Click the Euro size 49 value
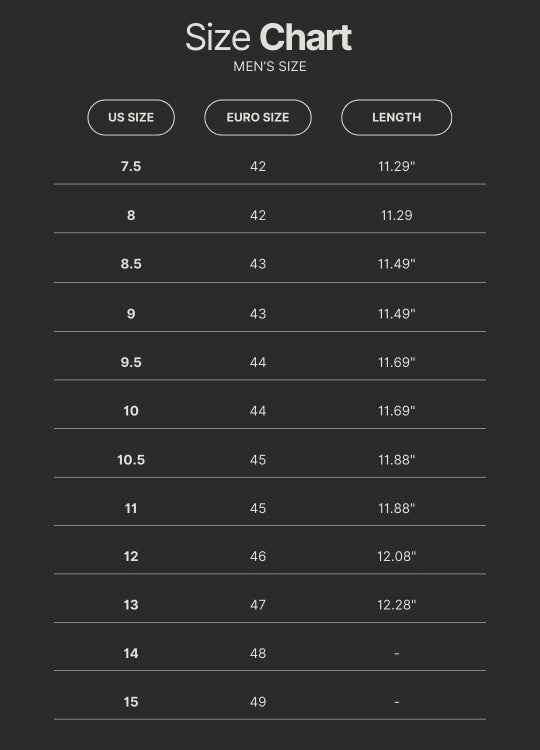 pos(258,702)
